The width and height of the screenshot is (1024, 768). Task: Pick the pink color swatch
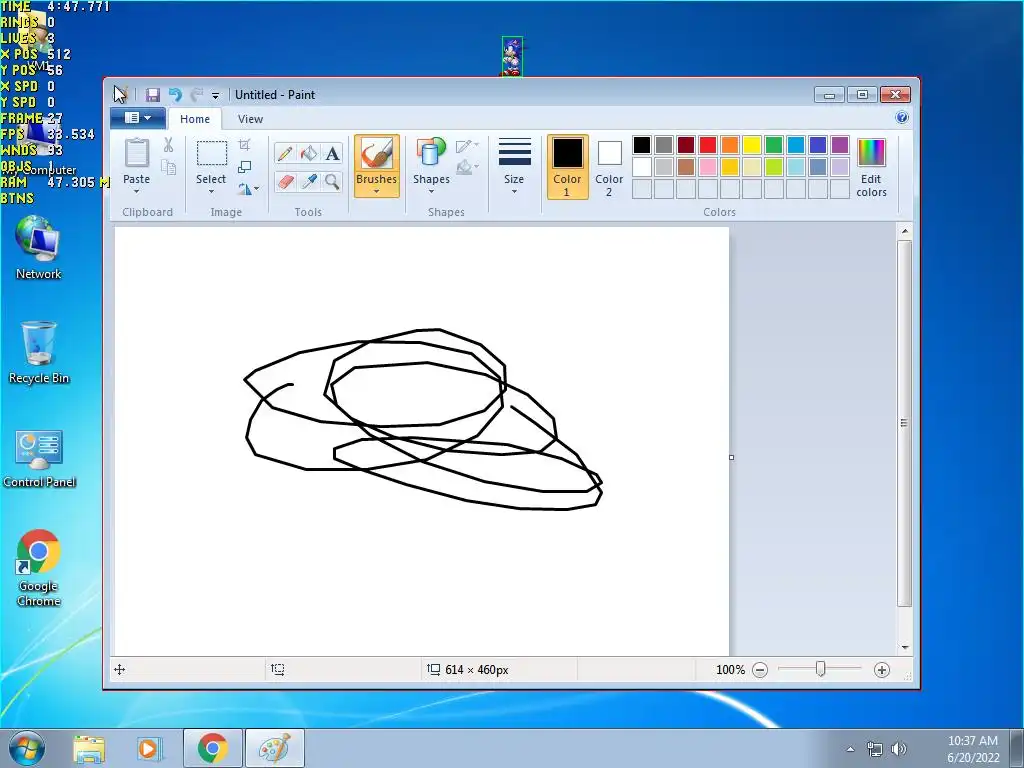(x=708, y=167)
